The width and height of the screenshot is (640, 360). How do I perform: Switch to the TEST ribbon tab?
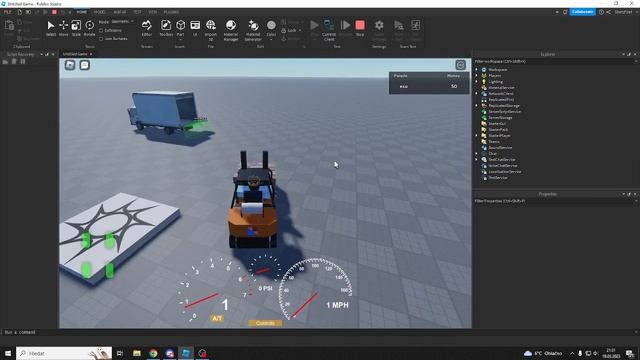(x=138, y=12)
